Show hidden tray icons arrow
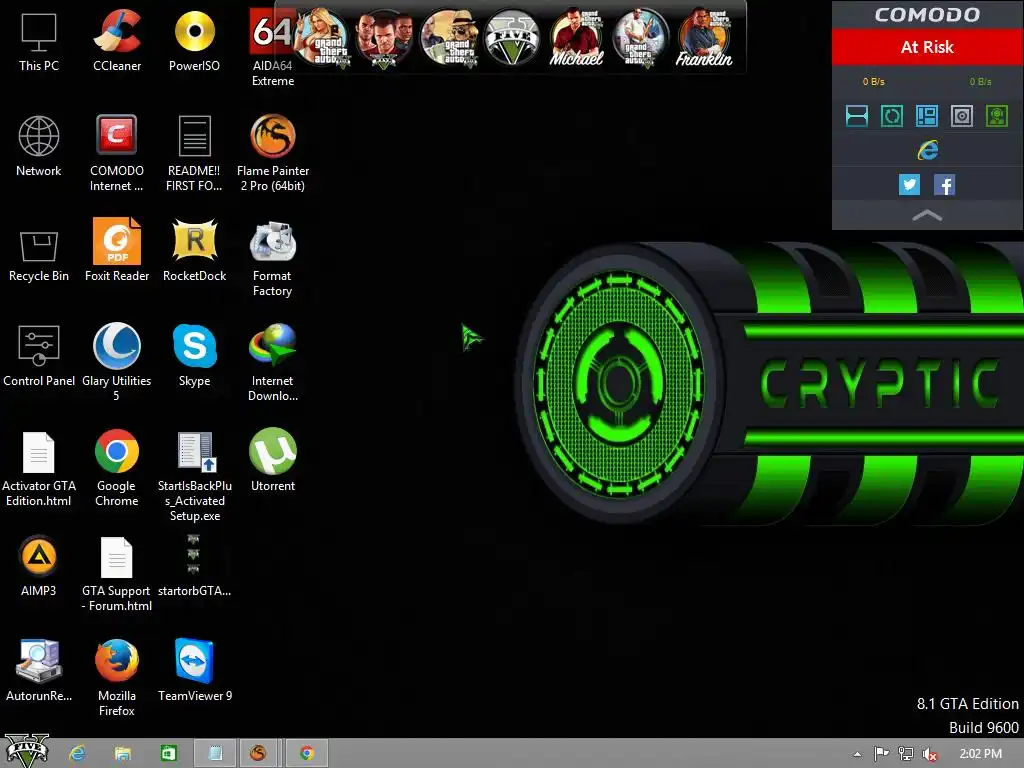Image resolution: width=1024 pixels, height=768 pixels. tap(857, 754)
